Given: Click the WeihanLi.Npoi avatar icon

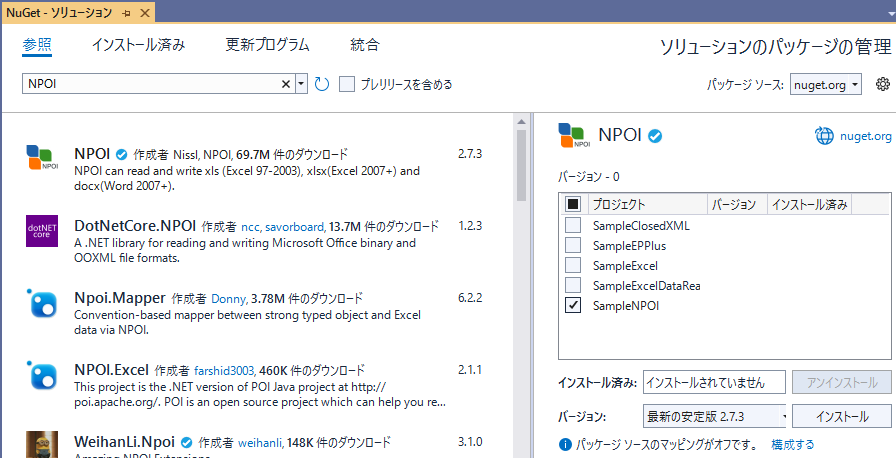Looking at the screenshot, I should (42, 444).
